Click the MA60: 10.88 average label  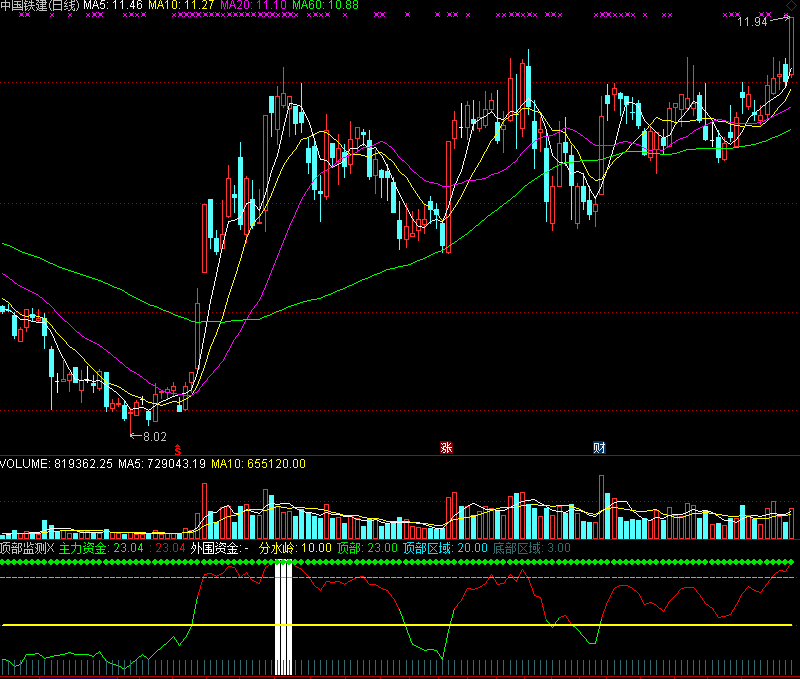(326, 5)
